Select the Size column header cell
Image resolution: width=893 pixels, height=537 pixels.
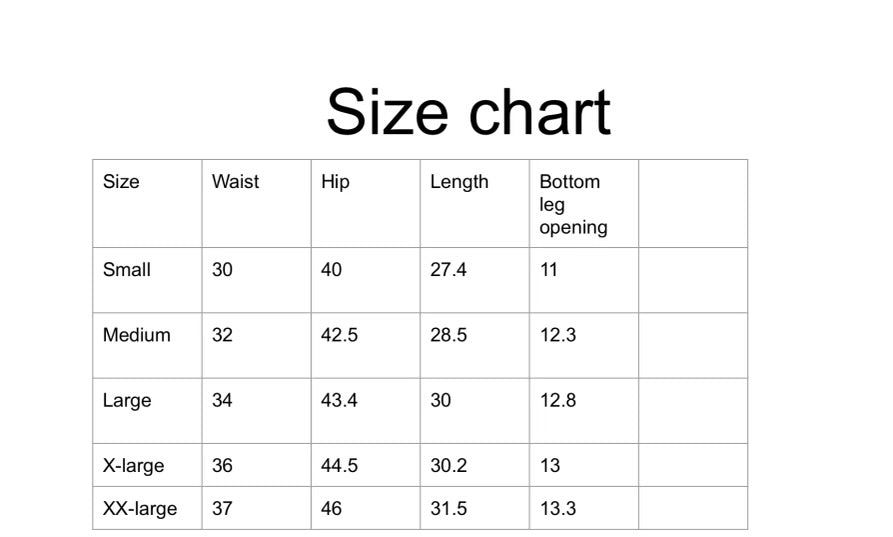click(x=121, y=182)
